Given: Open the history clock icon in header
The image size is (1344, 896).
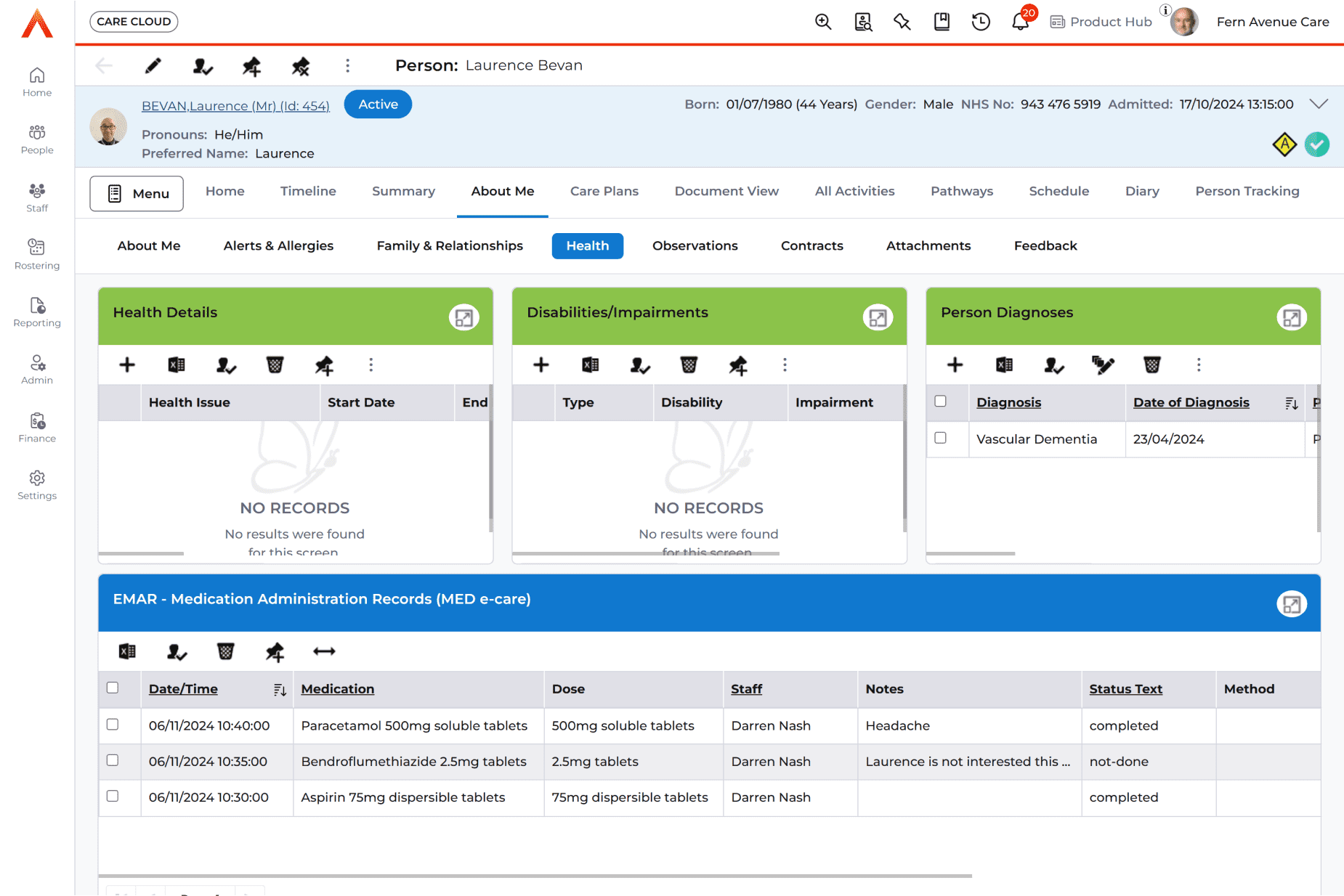Looking at the screenshot, I should [x=981, y=22].
